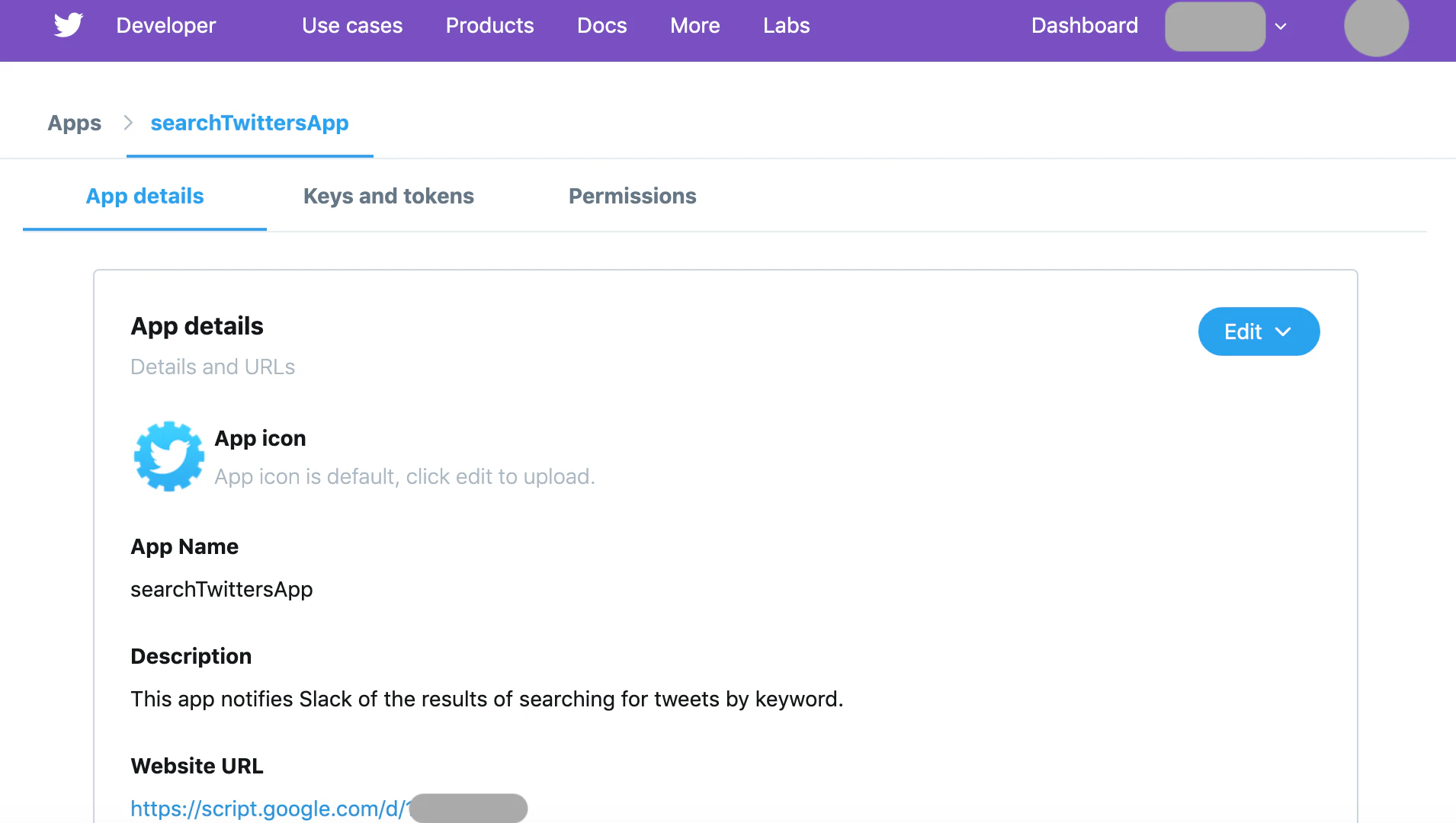Expand the account dropdown chevron
1456x823 pixels.
click(1281, 26)
